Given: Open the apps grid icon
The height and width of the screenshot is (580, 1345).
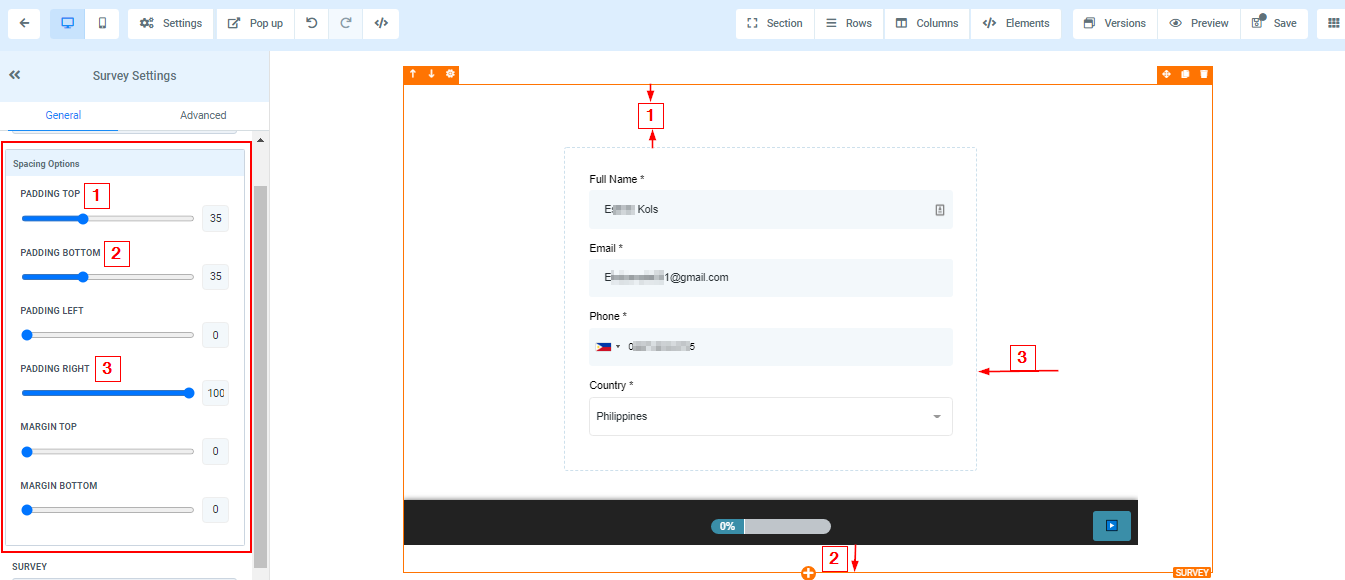Looking at the screenshot, I should (1333, 23).
